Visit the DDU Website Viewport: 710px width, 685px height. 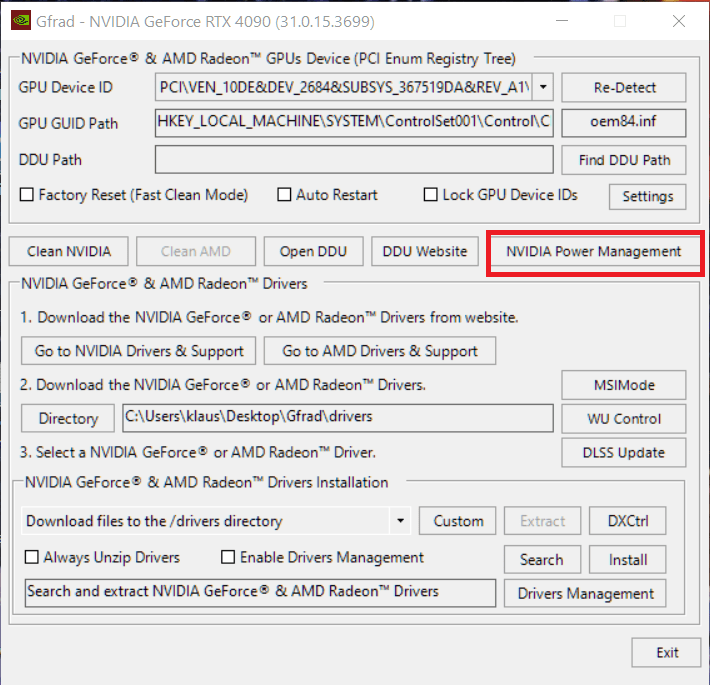[x=425, y=251]
